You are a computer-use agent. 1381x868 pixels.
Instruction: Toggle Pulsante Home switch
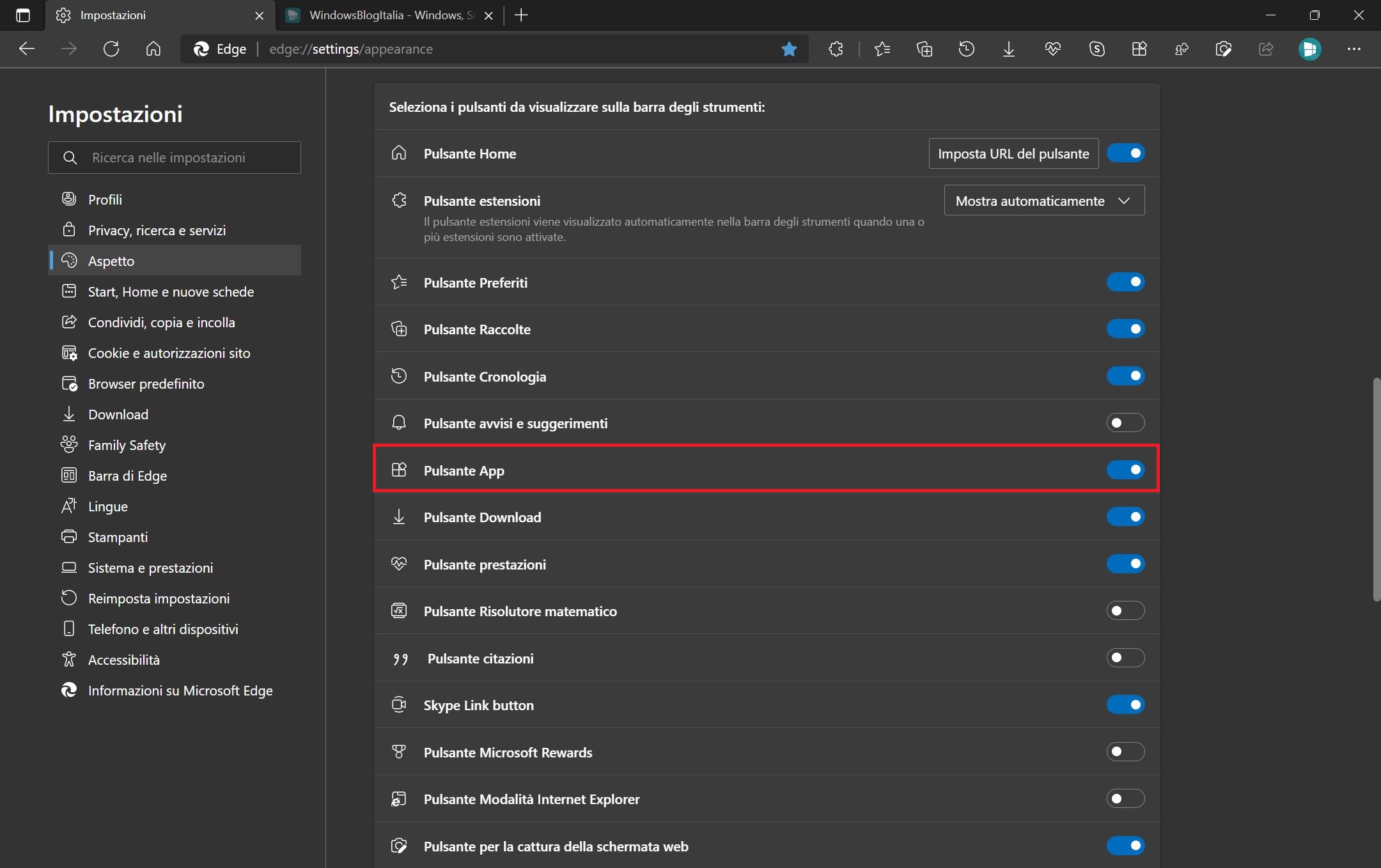tap(1125, 153)
